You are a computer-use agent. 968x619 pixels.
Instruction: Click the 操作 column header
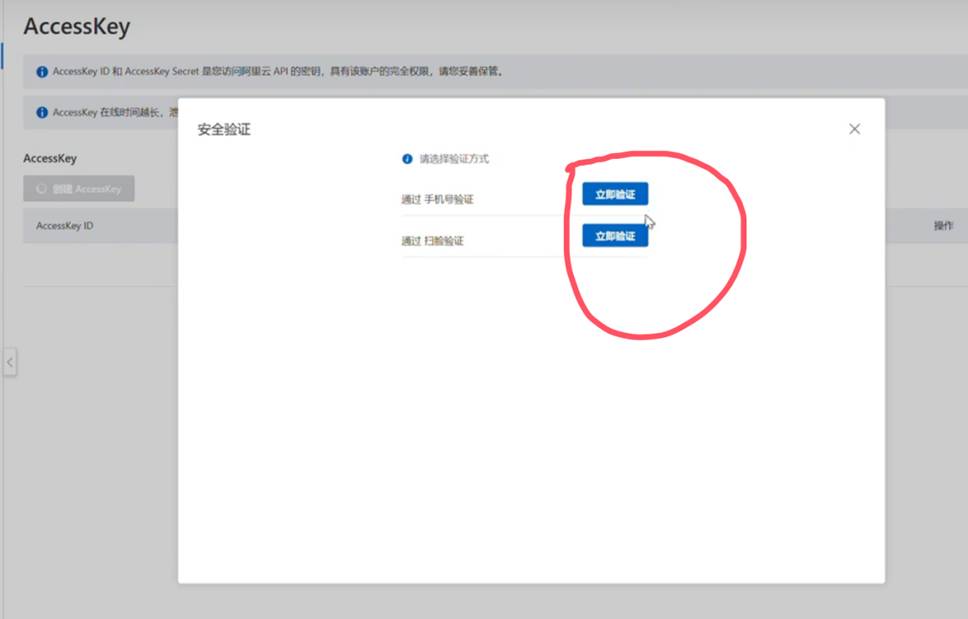pos(943,226)
